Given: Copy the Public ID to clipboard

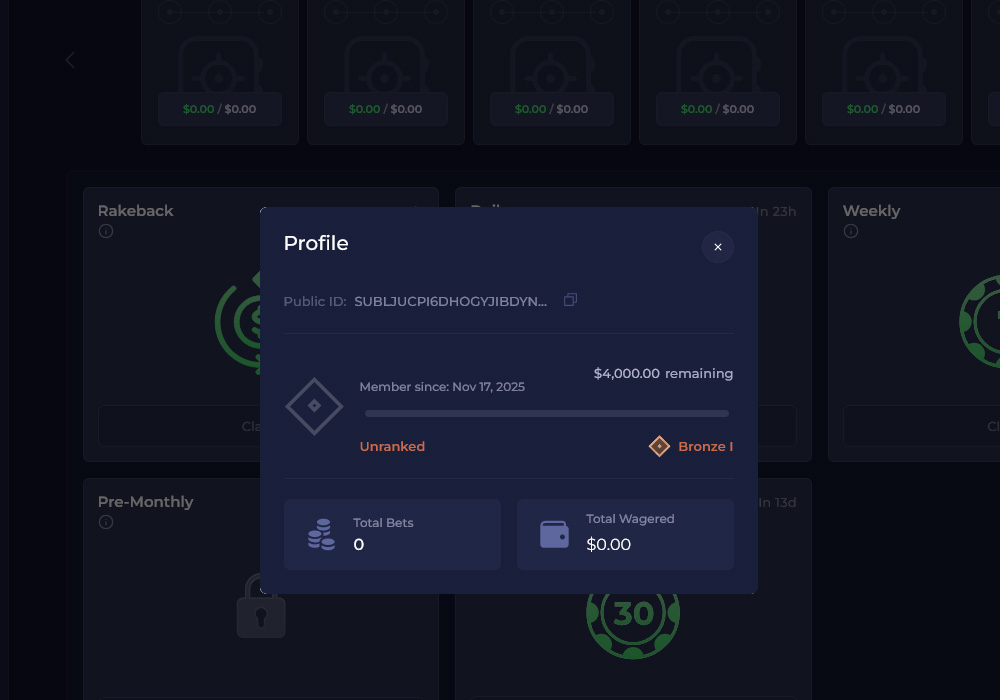Looking at the screenshot, I should [x=570, y=300].
